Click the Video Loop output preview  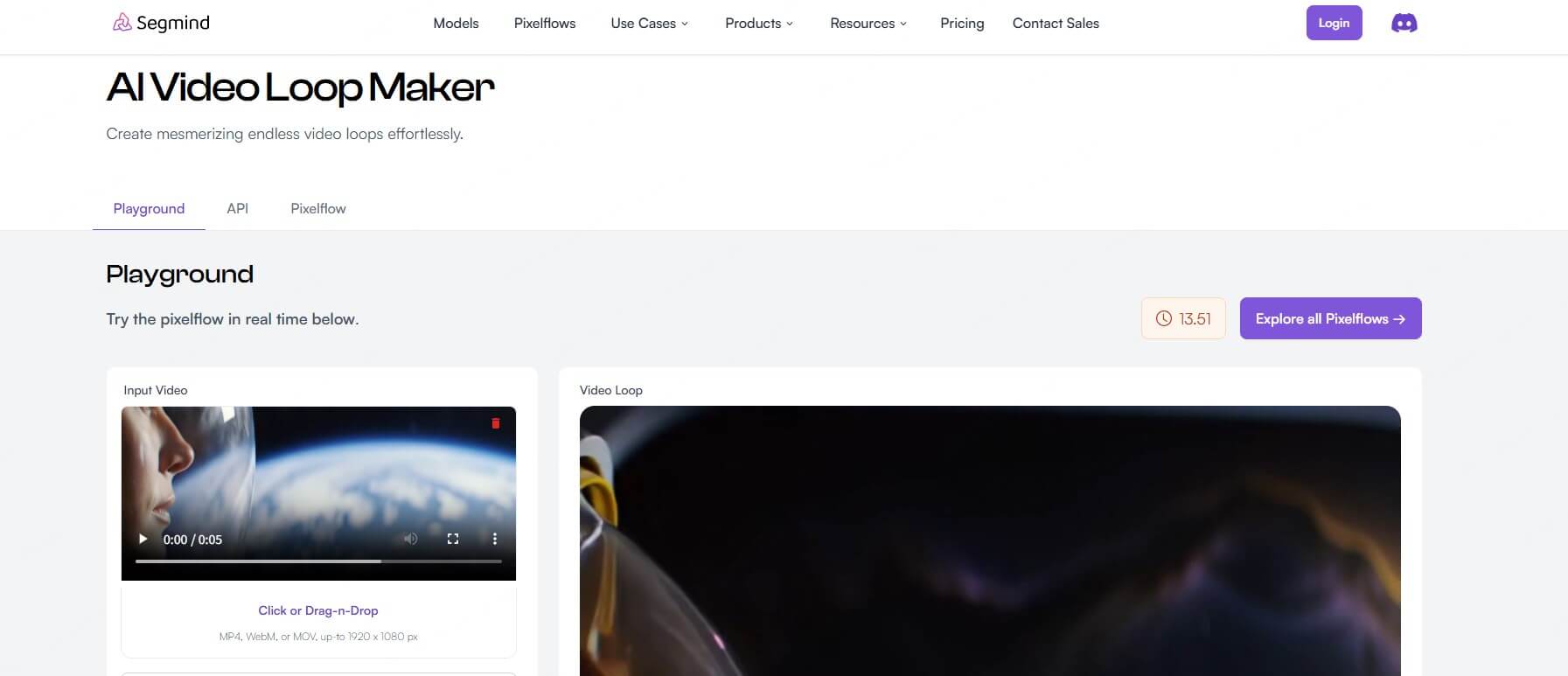[x=990, y=540]
